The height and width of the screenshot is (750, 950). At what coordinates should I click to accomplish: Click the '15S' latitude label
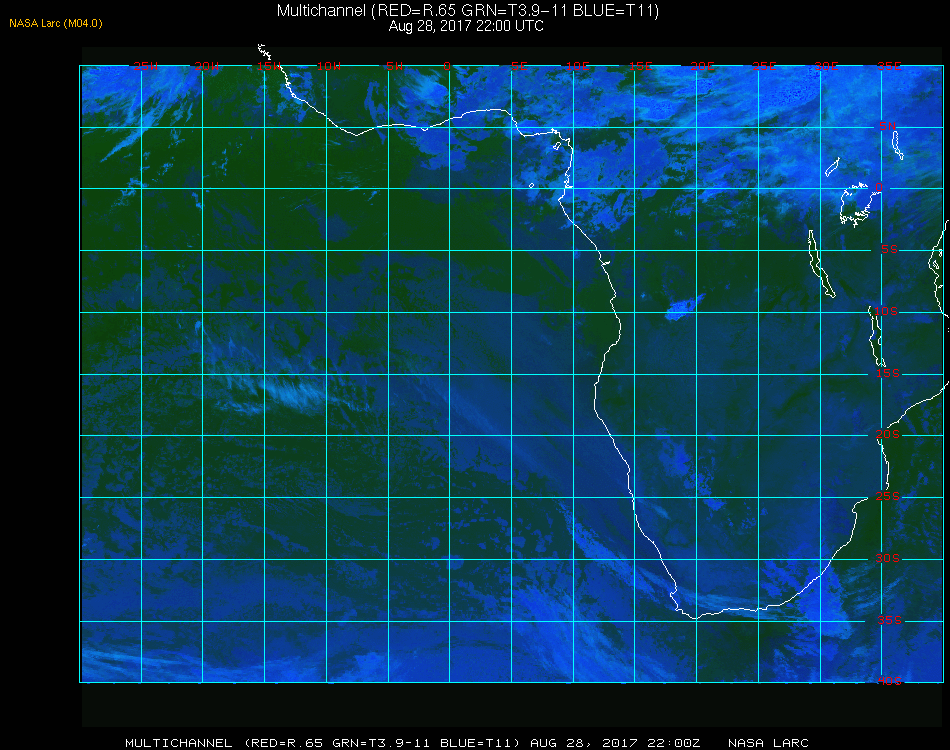(x=888, y=373)
